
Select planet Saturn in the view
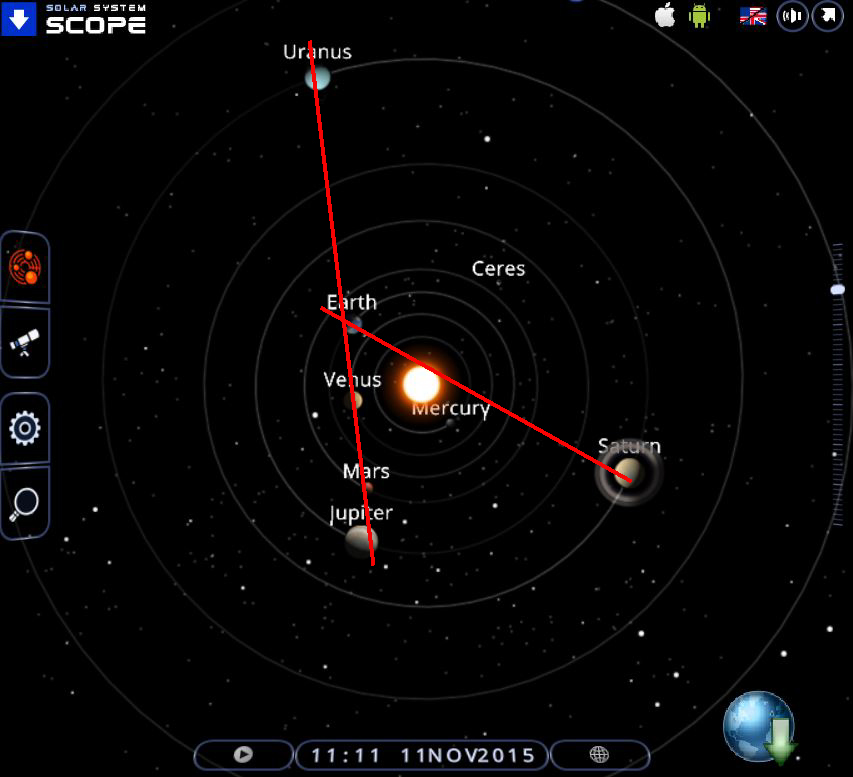[628, 473]
